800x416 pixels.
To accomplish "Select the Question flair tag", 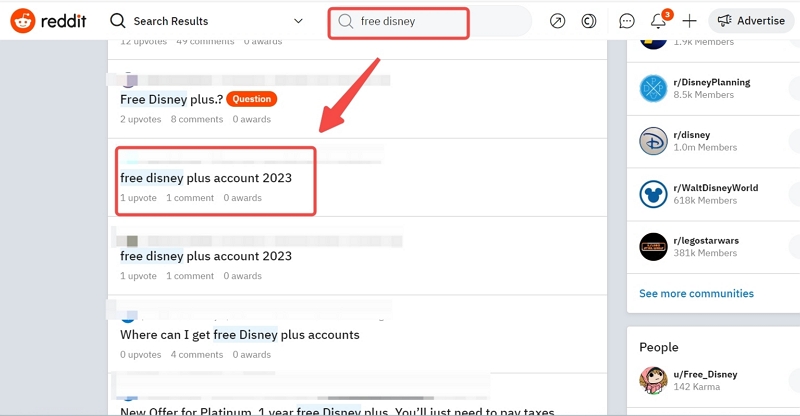I will click(x=250, y=99).
